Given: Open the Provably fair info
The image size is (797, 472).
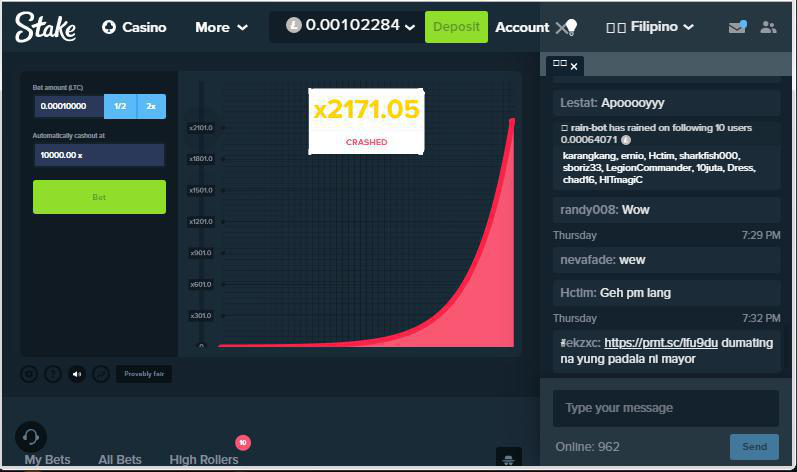Looking at the screenshot, I should 144,374.
